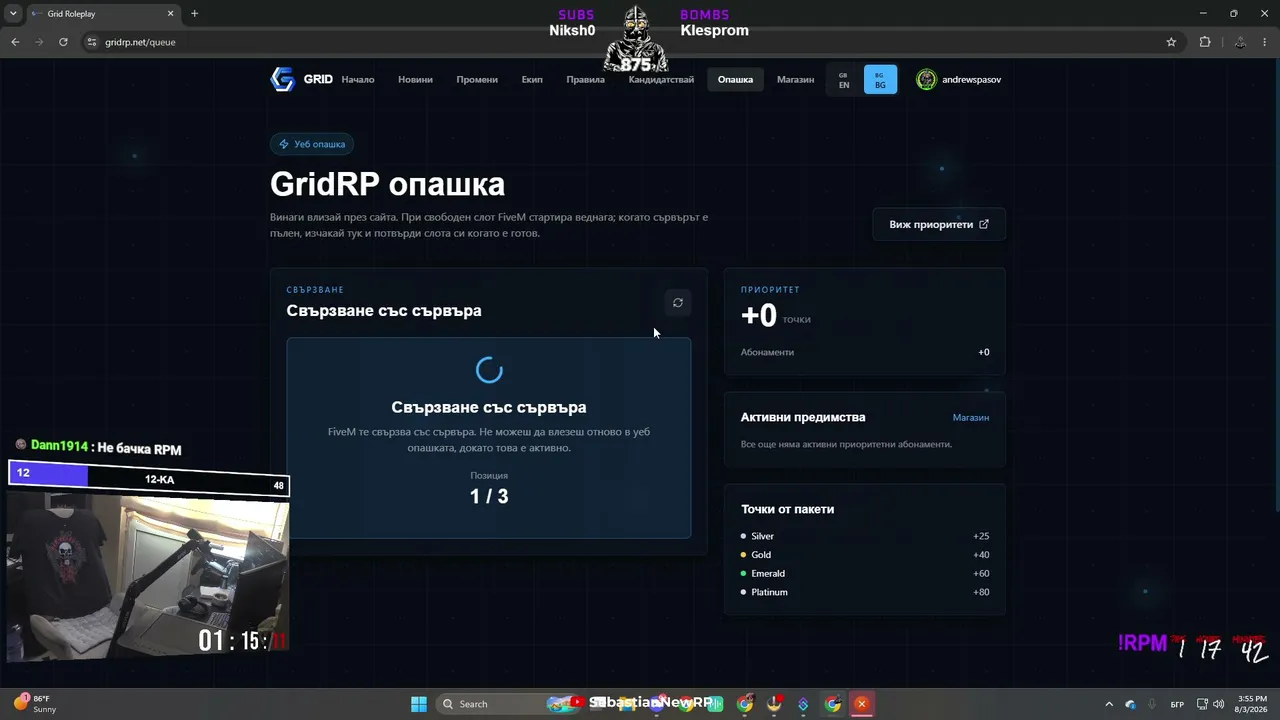Go to the Новини page
The height and width of the screenshot is (720, 1280).
click(415, 80)
